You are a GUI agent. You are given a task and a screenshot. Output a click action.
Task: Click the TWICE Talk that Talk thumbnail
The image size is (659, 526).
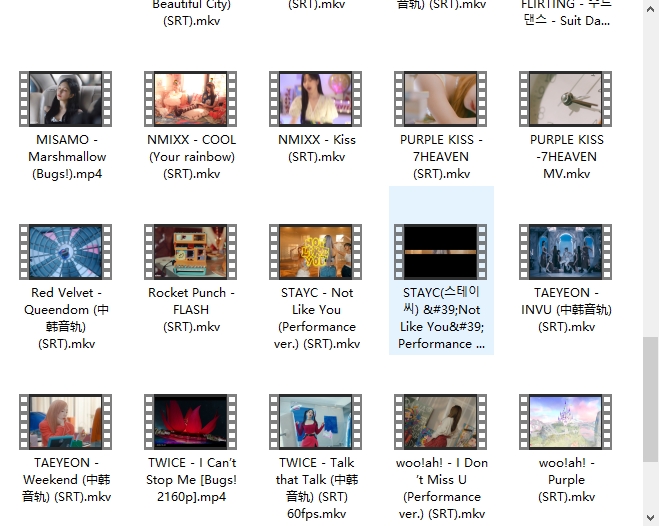(x=316, y=422)
